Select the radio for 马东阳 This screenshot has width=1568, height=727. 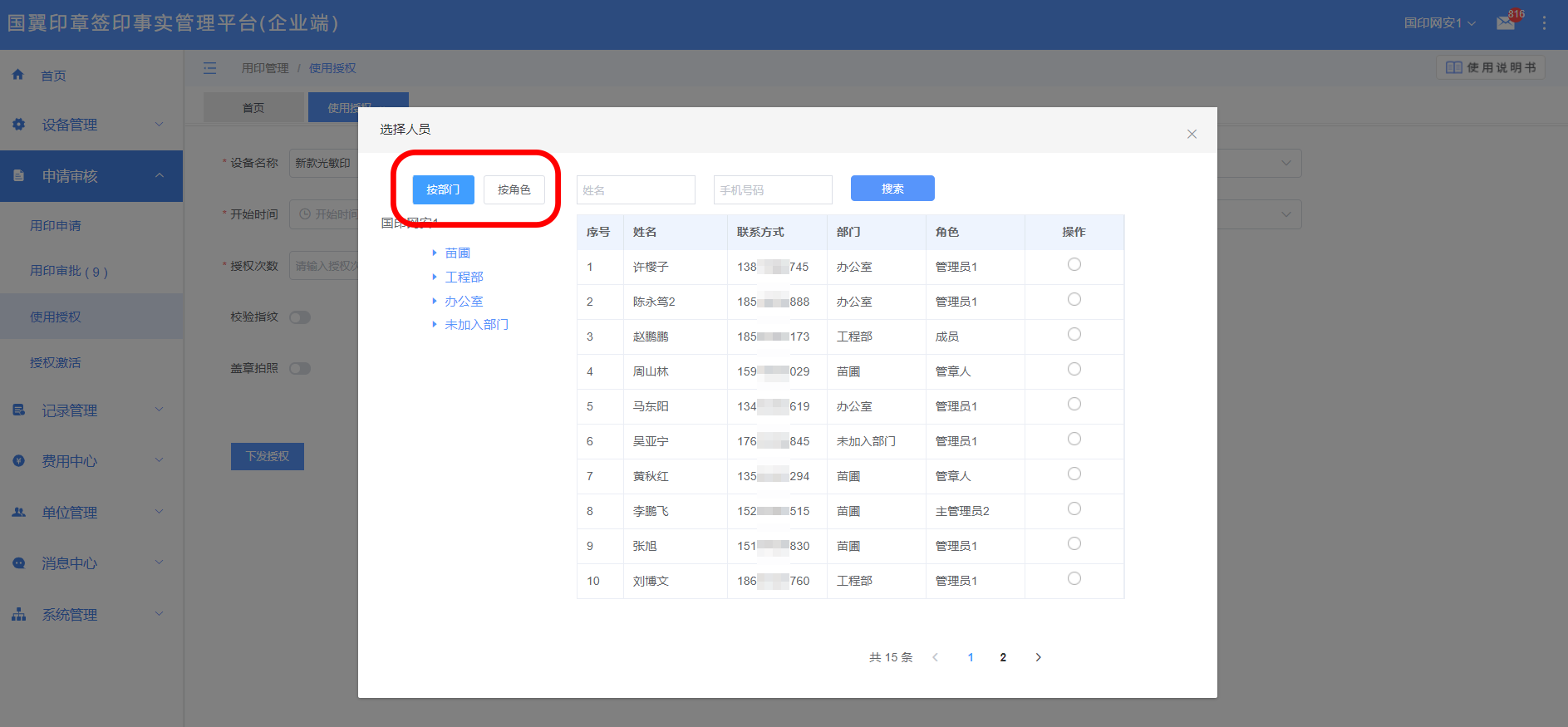click(1074, 404)
